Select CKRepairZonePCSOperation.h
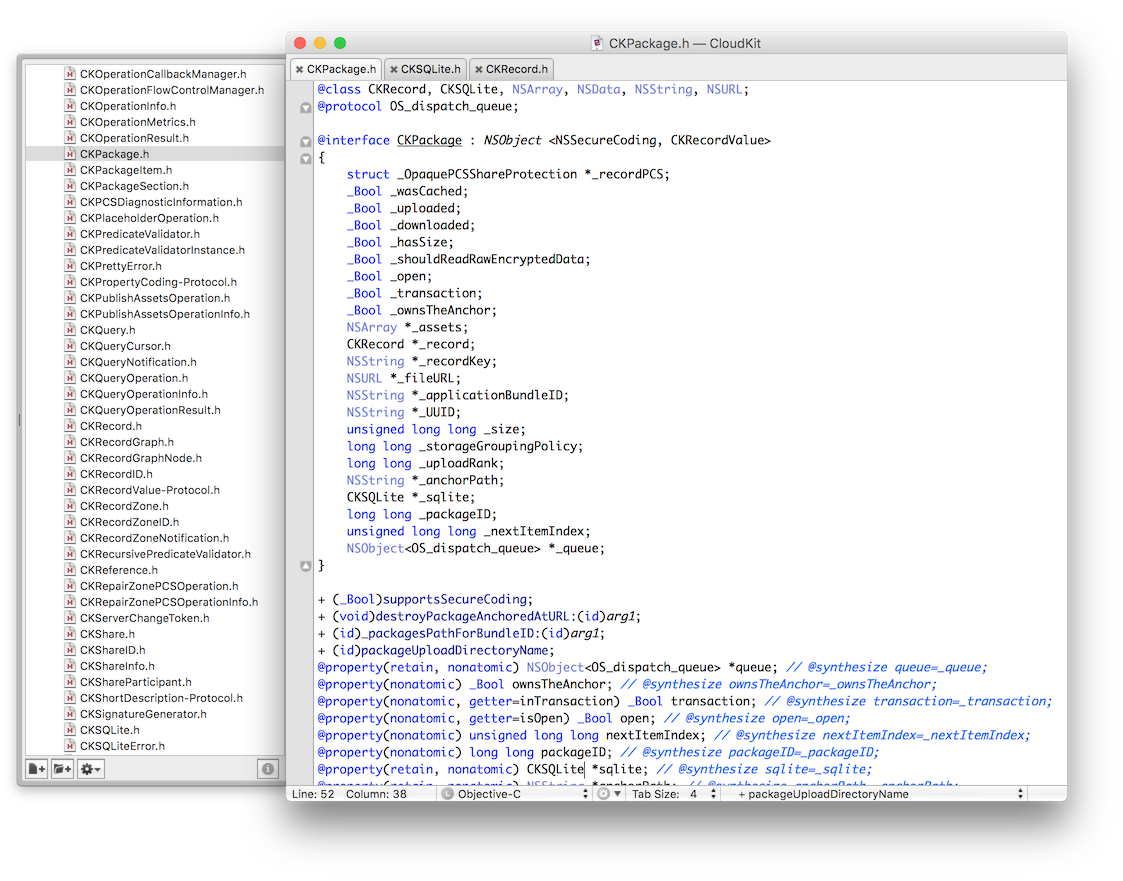 point(159,586)
